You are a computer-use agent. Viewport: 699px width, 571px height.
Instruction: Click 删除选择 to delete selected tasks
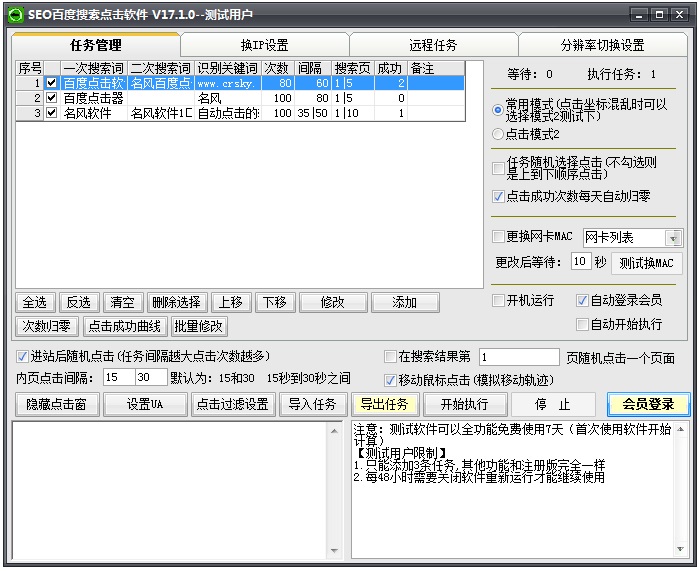point(176,302)
